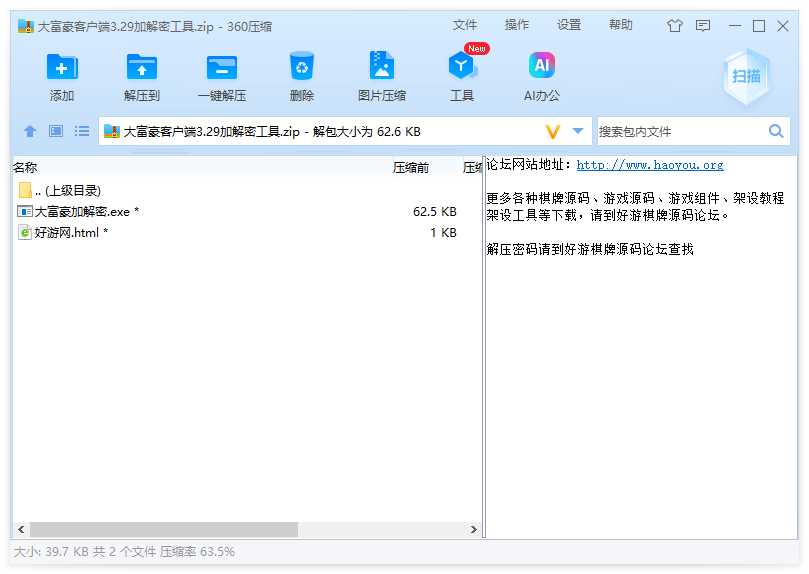This screenshot has width=809, height=574.
Task: Click the skin (shirt) icon in title bar
Action: coord(675,25)
